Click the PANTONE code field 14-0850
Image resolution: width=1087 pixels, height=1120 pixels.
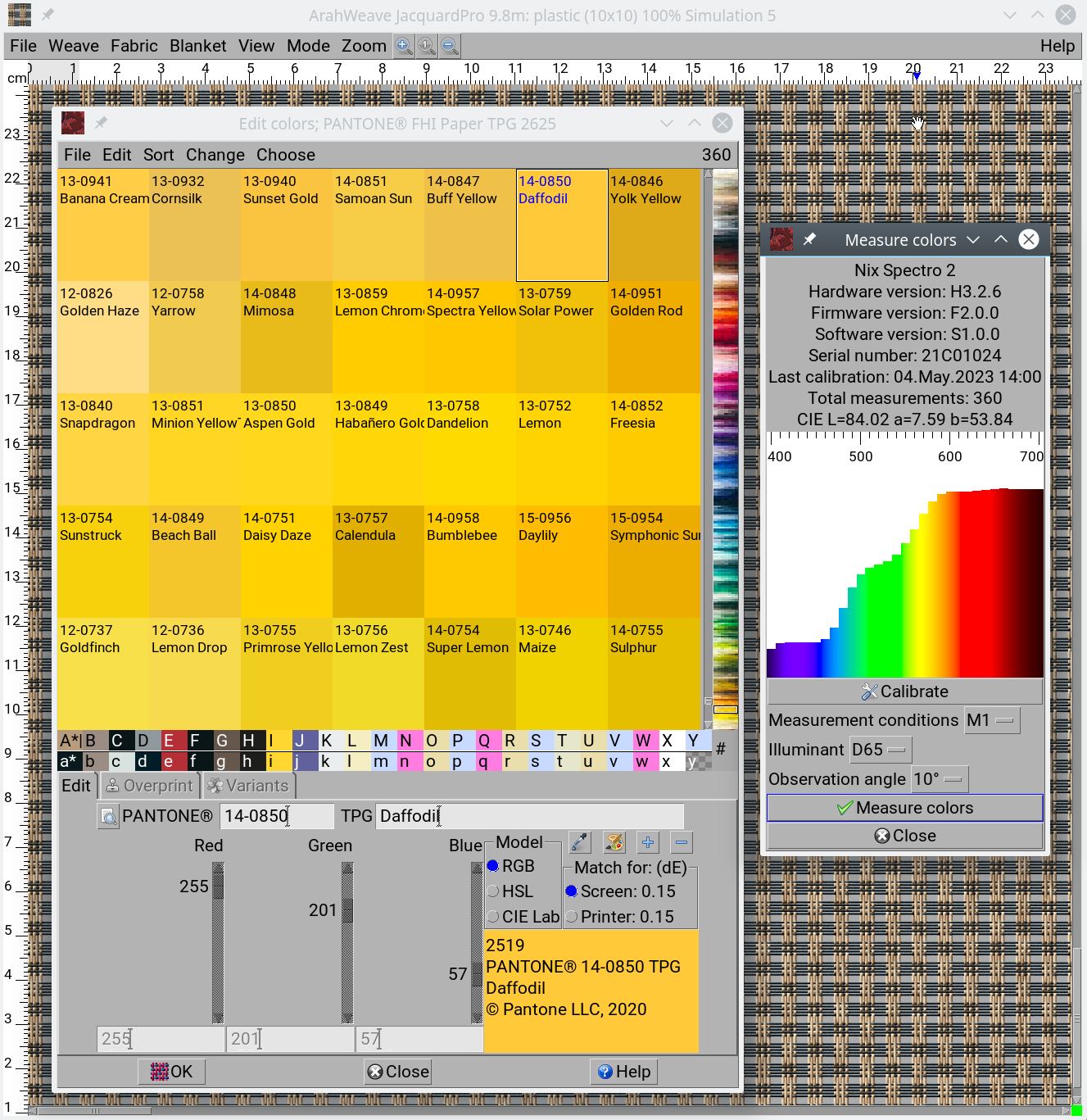pyautogui.click(x=277, y=816)
